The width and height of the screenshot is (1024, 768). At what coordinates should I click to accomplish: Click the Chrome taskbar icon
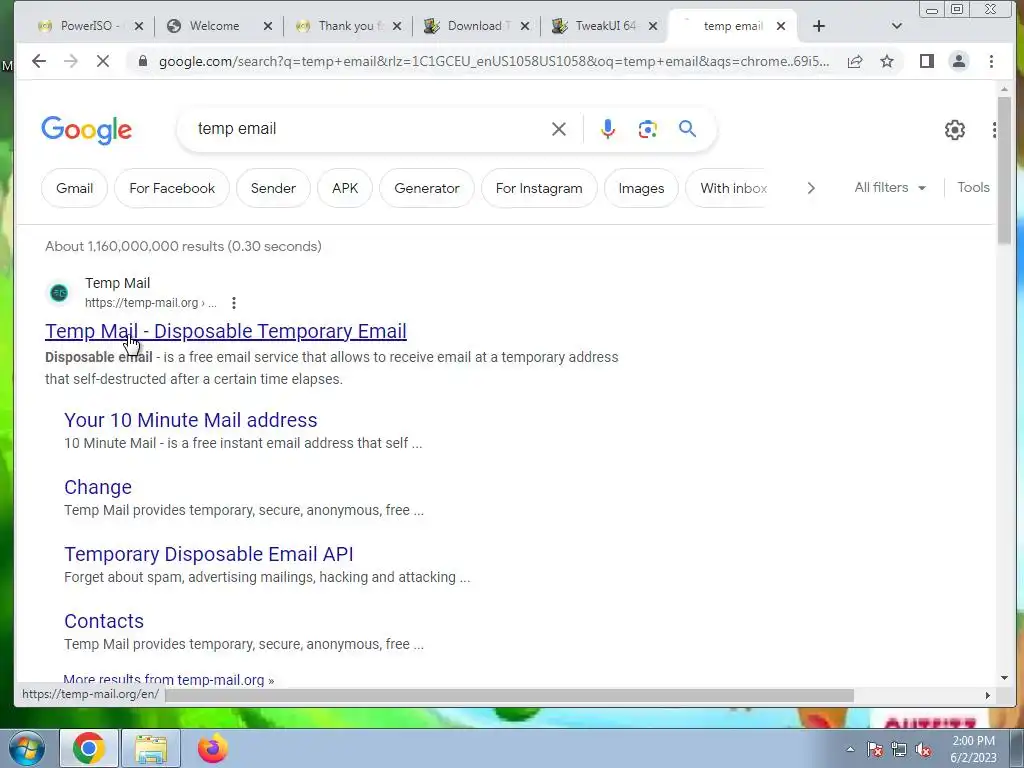pos(89,748)
